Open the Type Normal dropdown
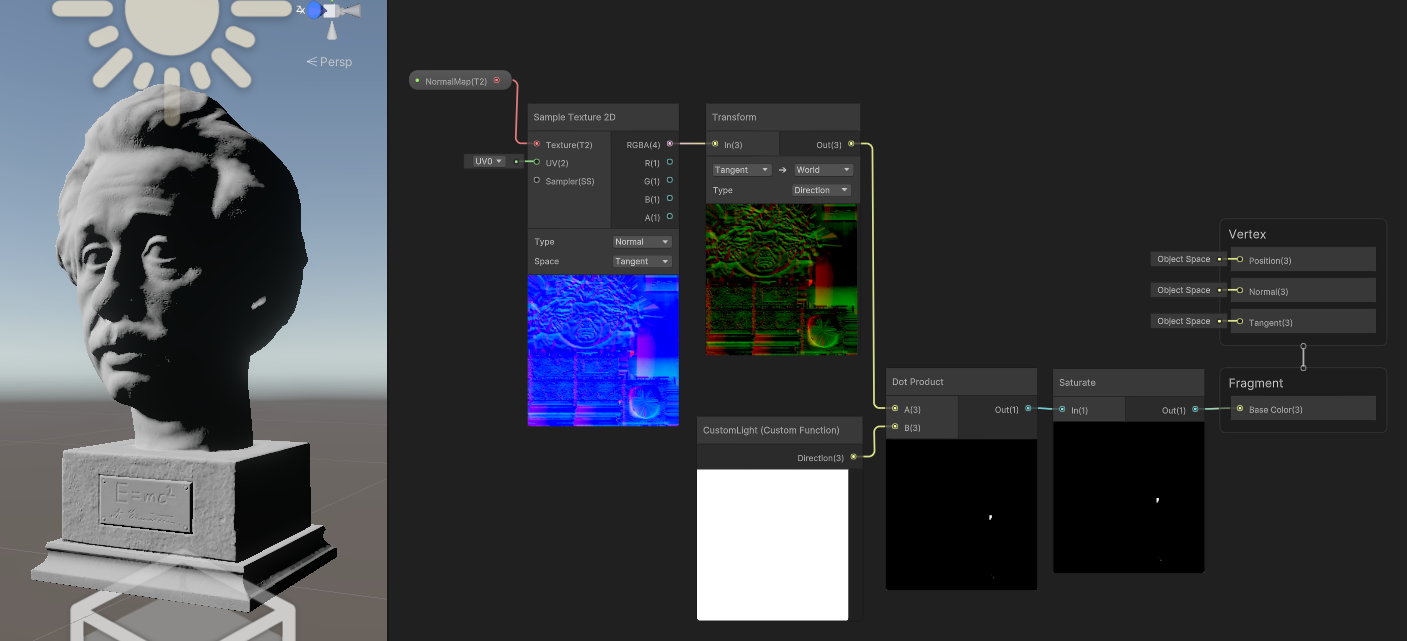 pos(642,242)
